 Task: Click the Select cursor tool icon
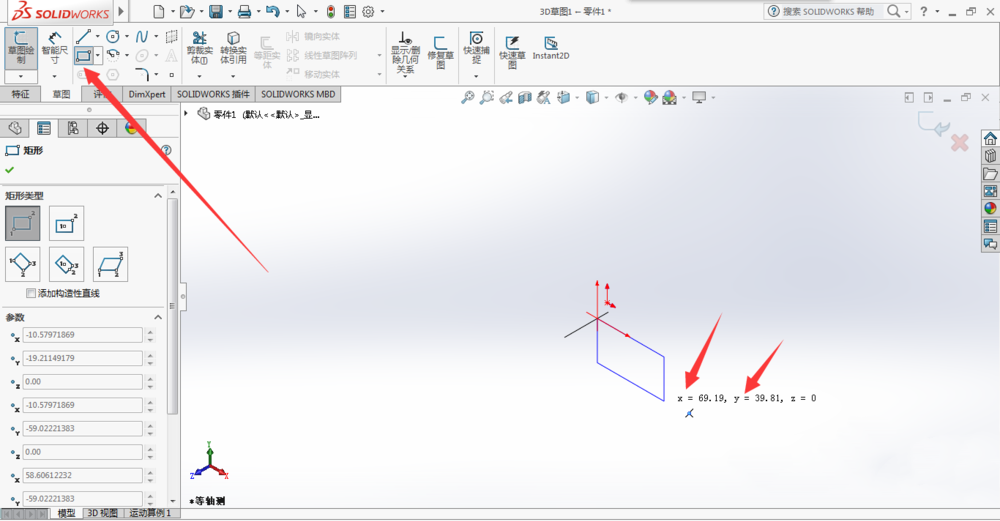pos(302,11)
